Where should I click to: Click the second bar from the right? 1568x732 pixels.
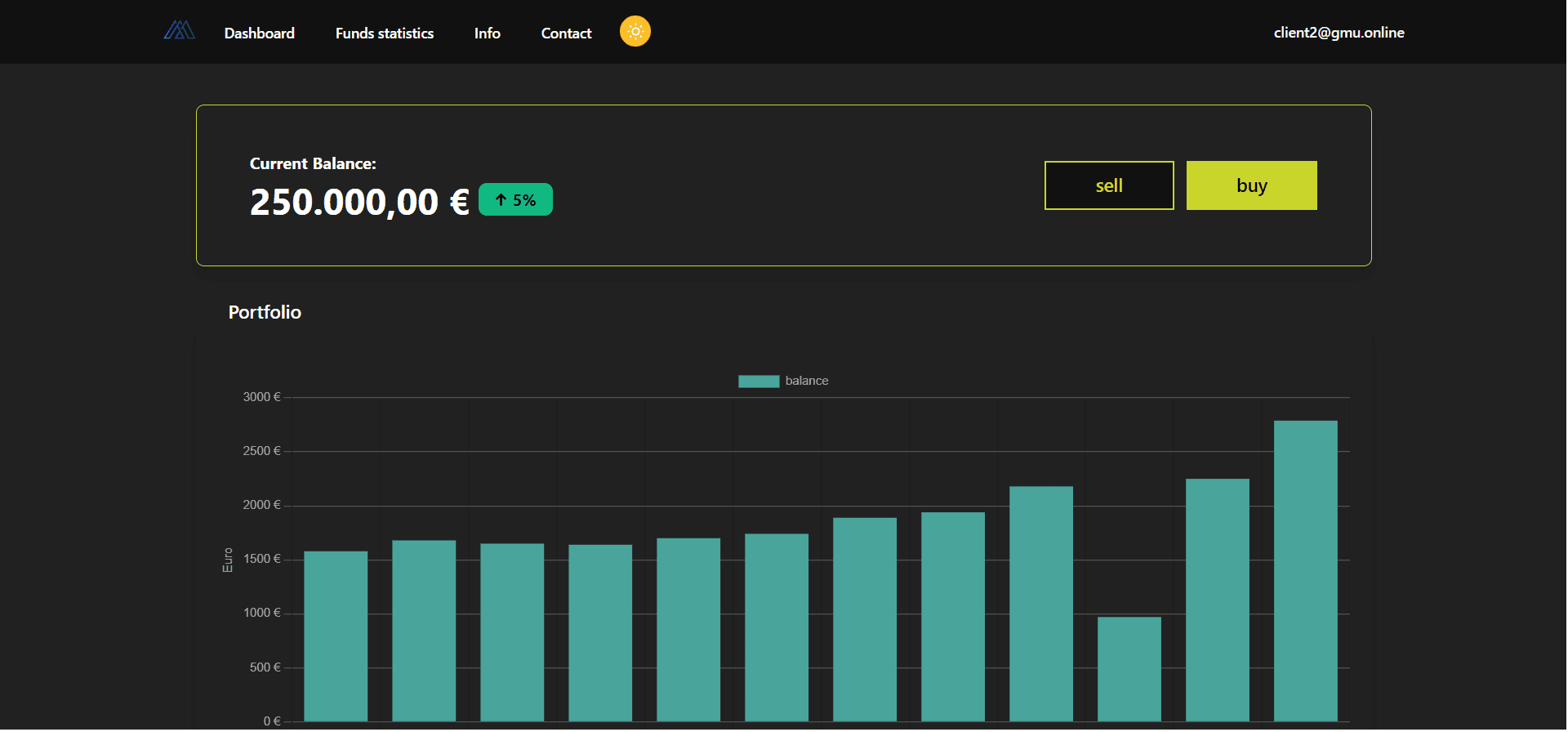pos(1217,600)
